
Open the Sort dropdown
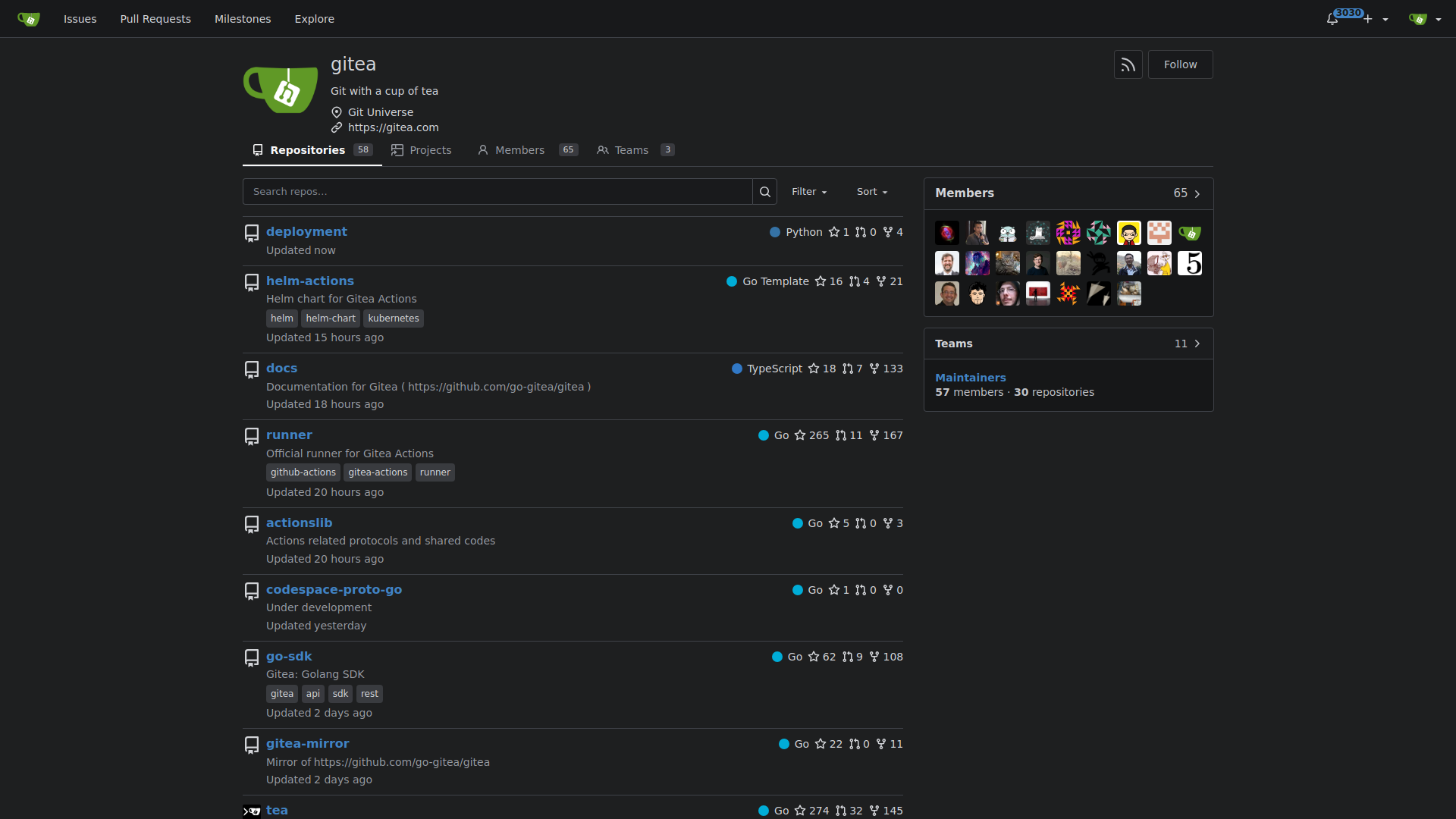[x=872, y=192]
